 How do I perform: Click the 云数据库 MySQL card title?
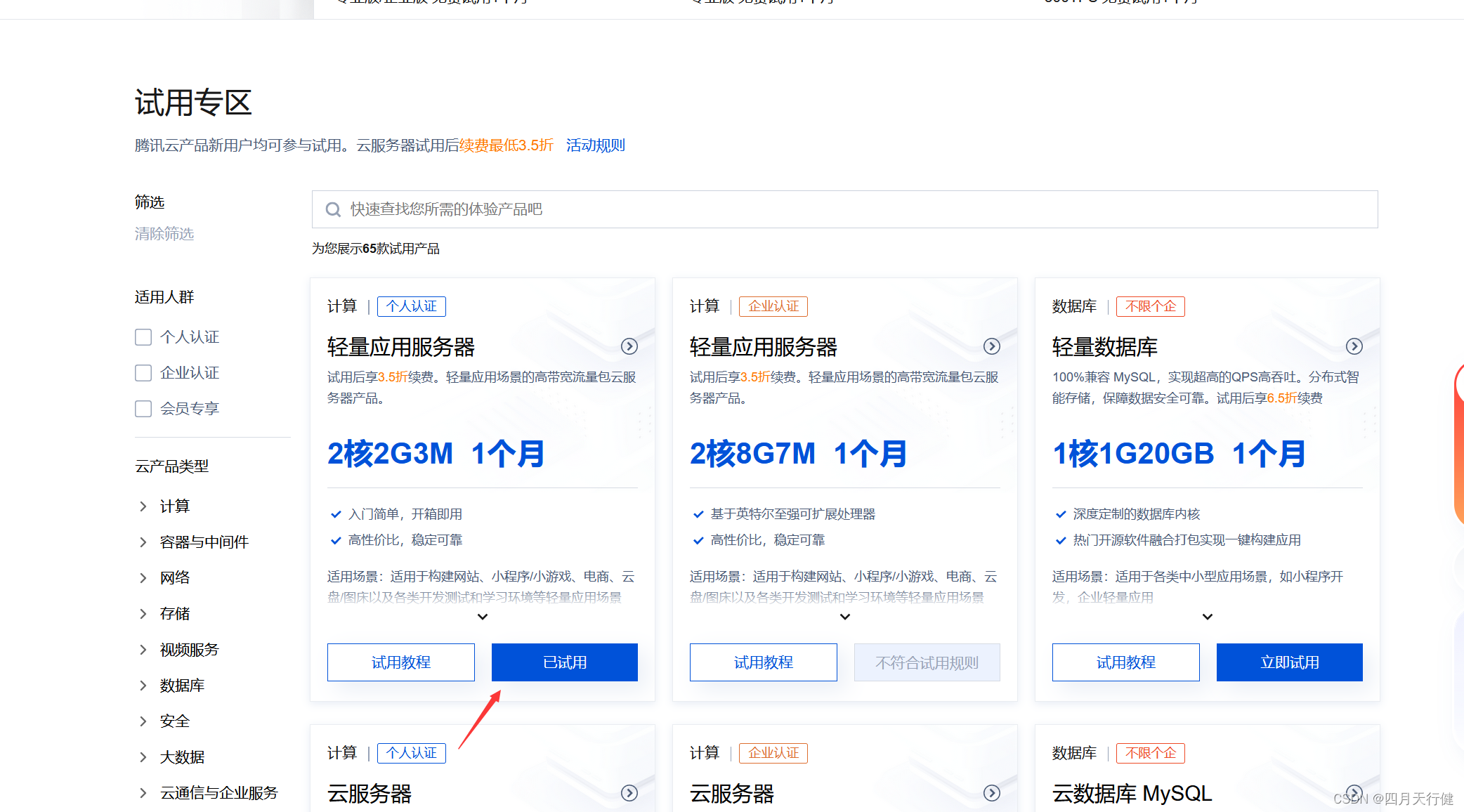1132,794
